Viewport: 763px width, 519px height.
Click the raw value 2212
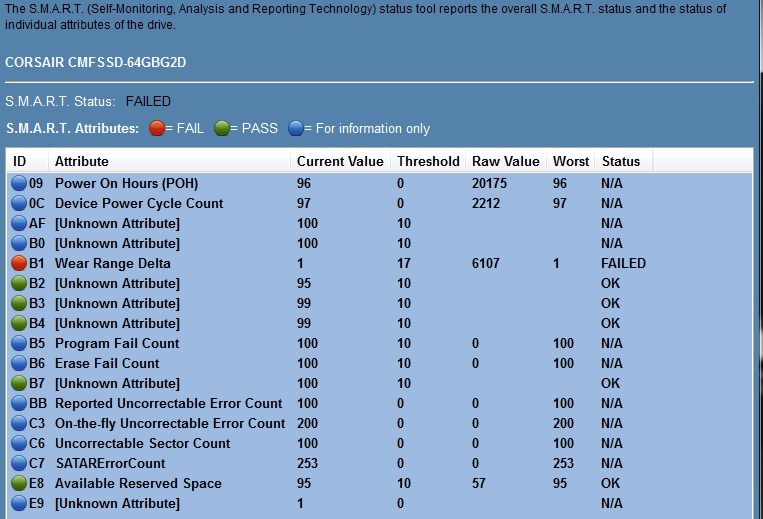coord(486,203)
